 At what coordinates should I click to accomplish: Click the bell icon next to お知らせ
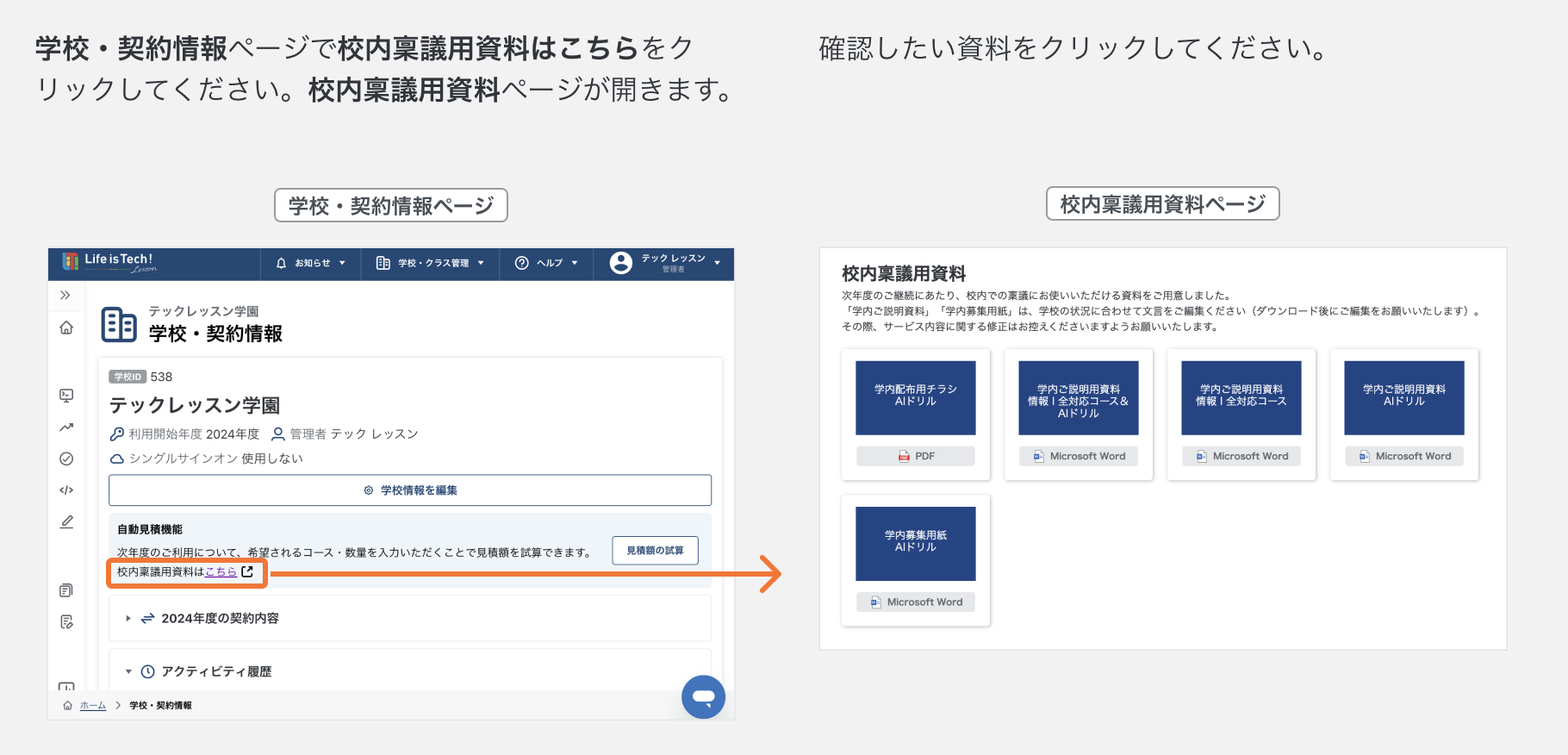pyautogui.click(x=281, y=263)
